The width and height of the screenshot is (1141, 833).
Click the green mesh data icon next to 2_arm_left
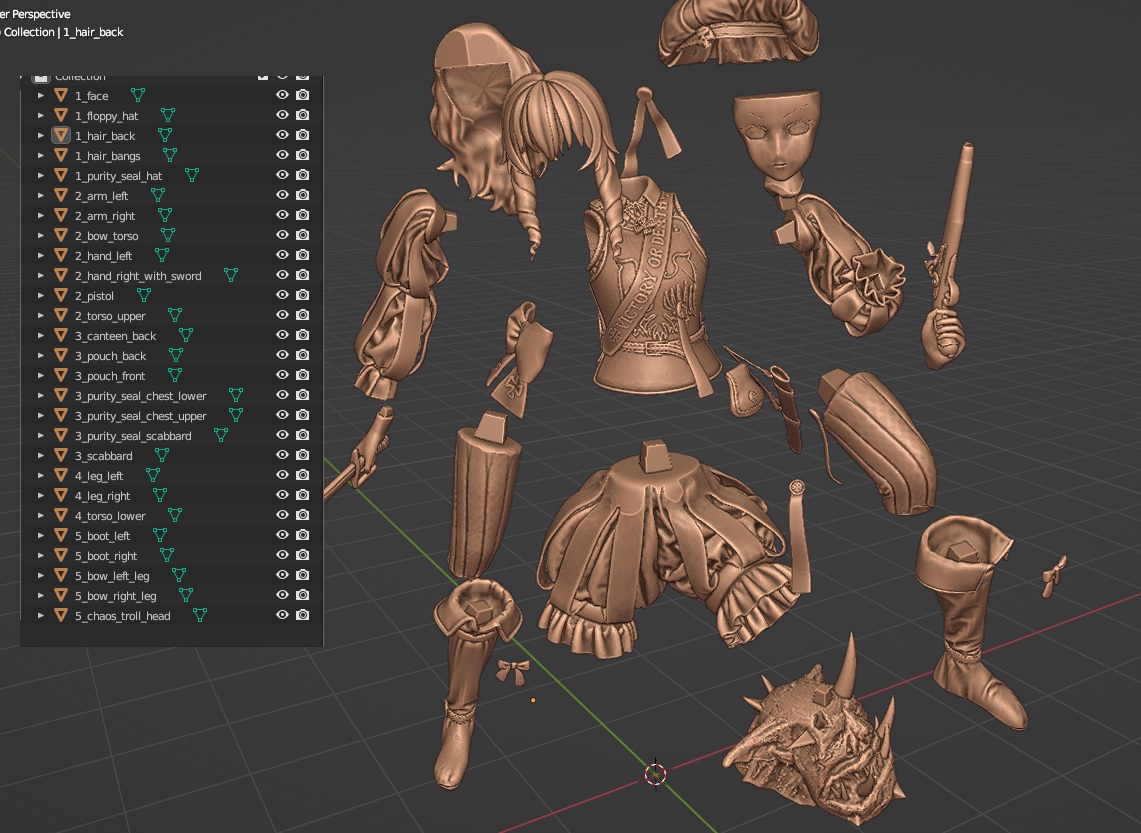click(158, 195)
